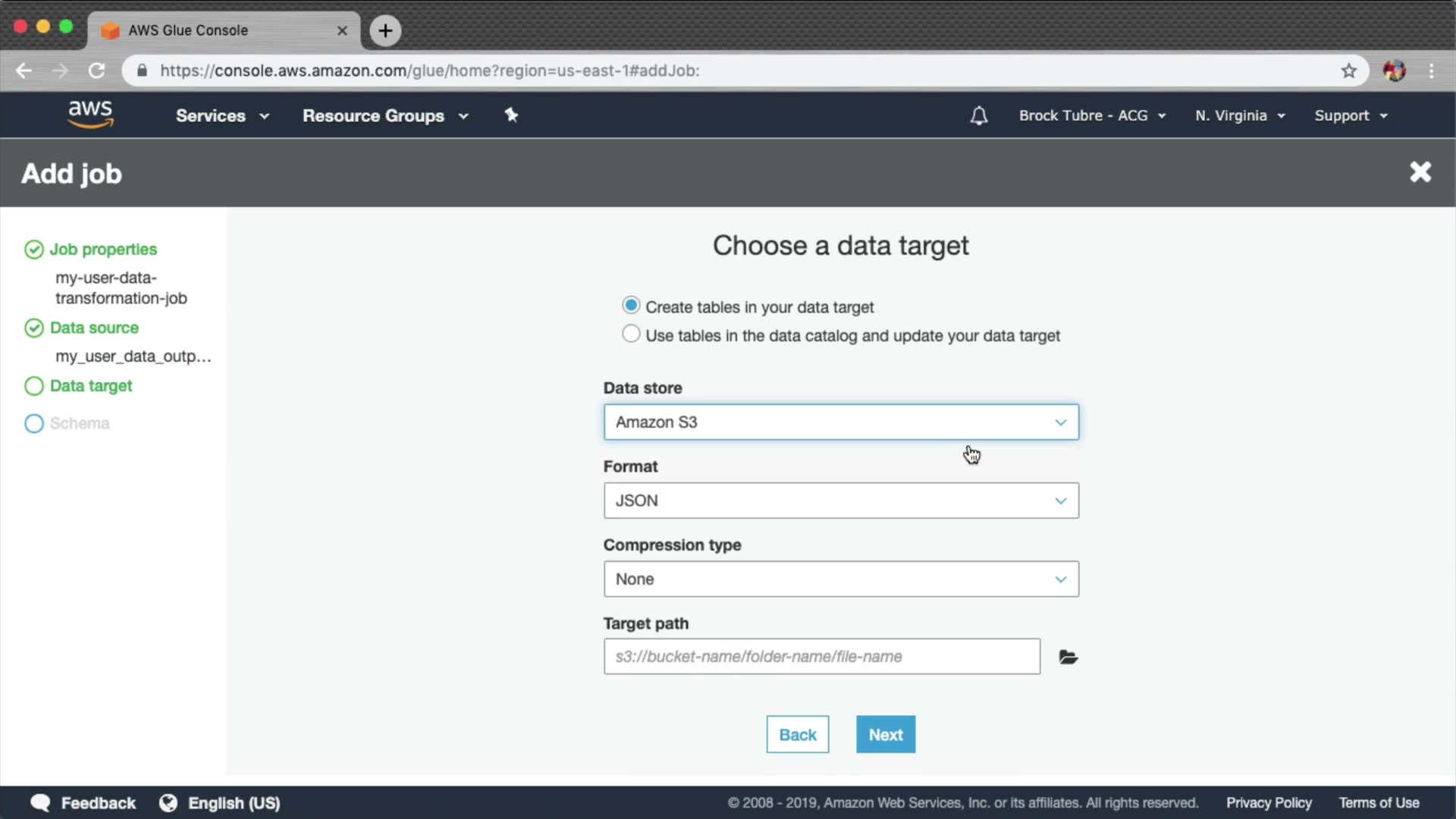Close the Add job wizard with X
This screenshot has width=1456, height=819.
1420,172
